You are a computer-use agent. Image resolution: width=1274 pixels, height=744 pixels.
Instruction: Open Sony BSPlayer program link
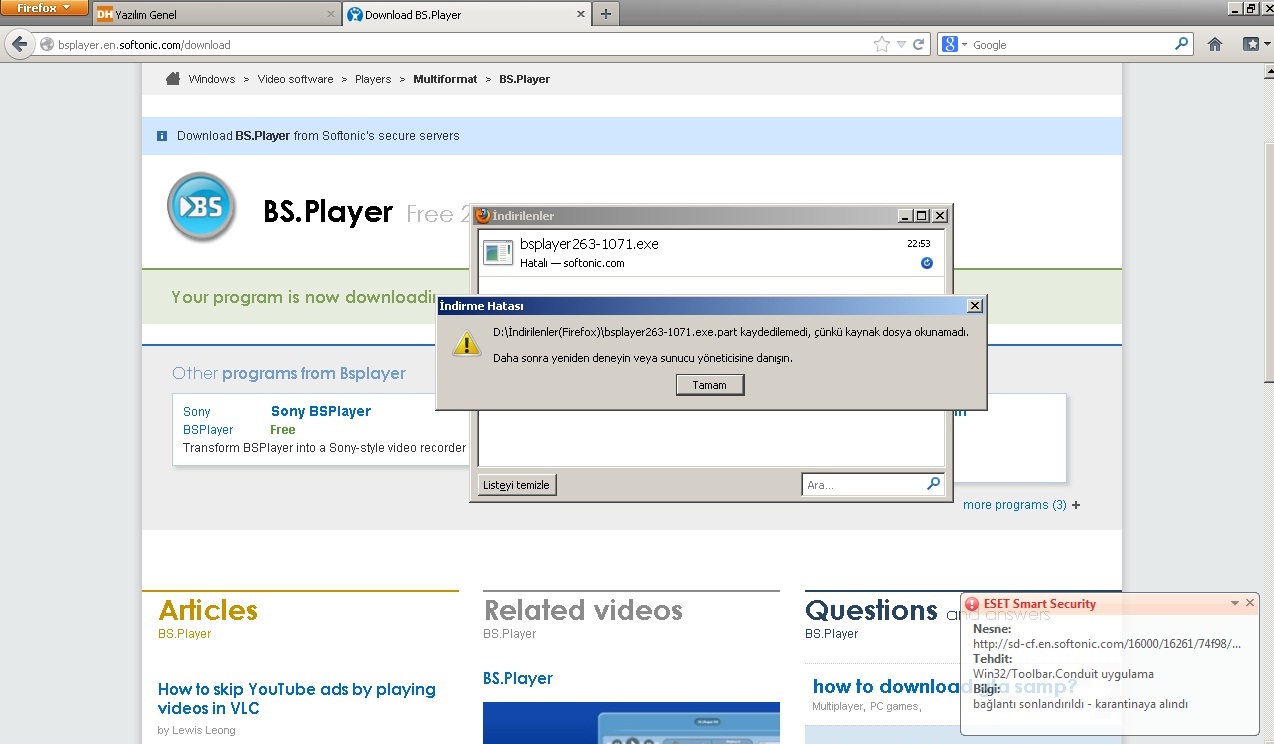321,411
